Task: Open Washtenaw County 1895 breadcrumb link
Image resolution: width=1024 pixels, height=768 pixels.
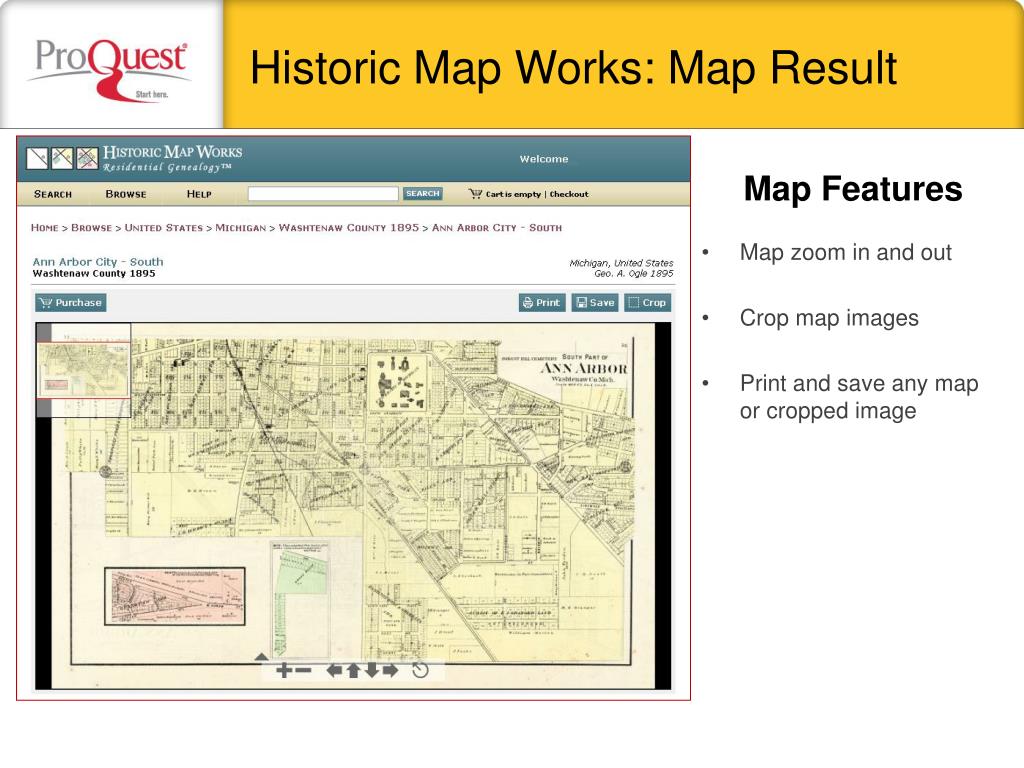Action: tap(349, 227)
